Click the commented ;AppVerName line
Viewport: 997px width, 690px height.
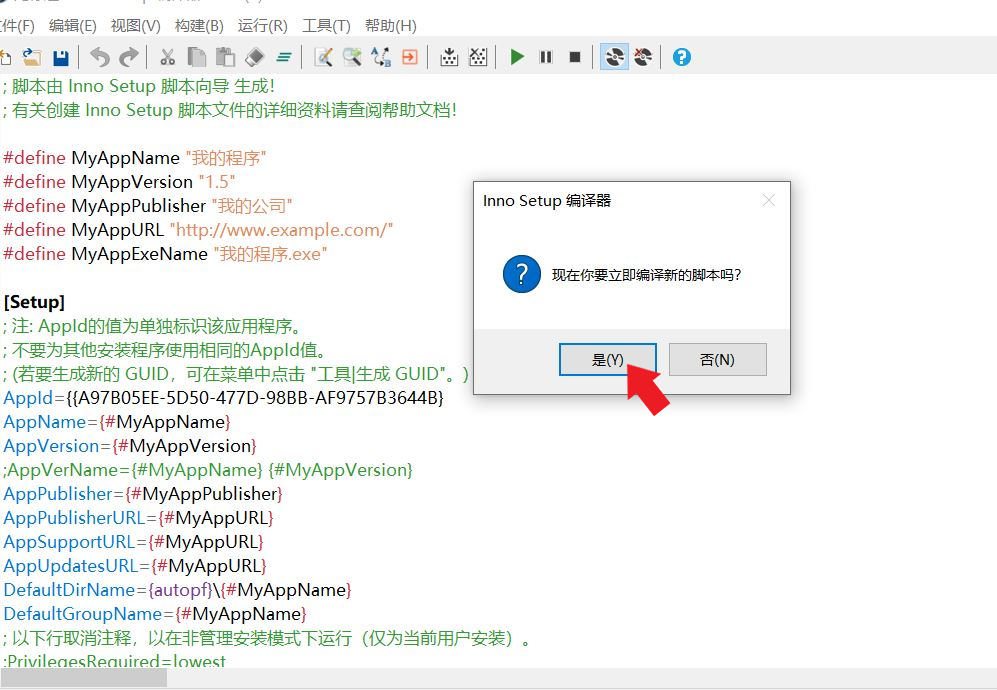(x=208, y=470)
